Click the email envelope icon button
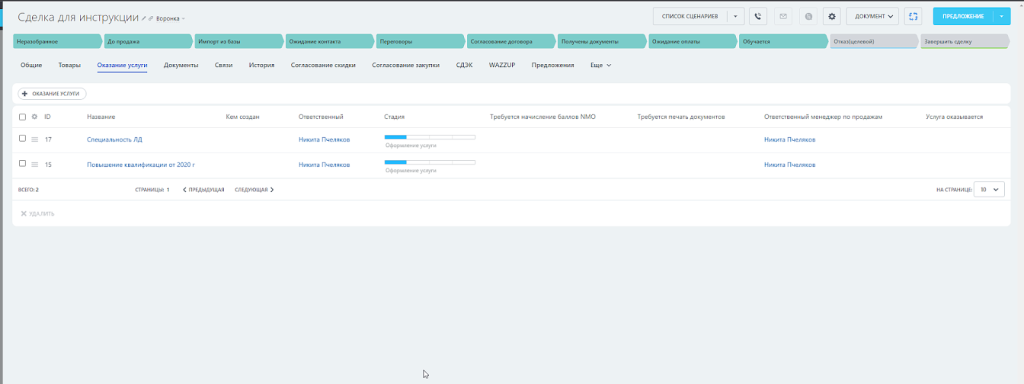Image resolution: width=1024 pixels, height=384 pixels. click(x=783, y=16)
